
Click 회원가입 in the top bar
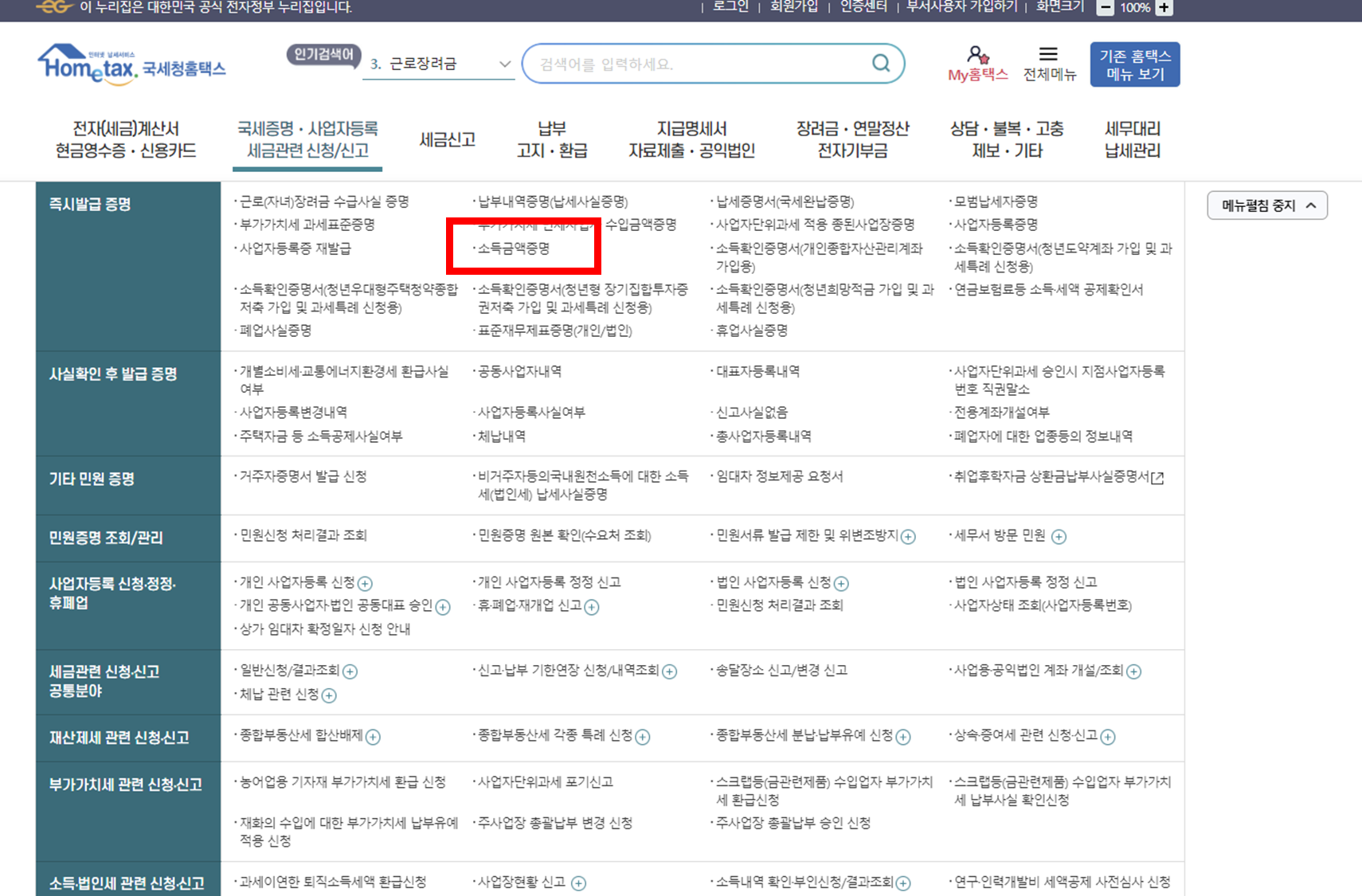click(x=793, y=8)
